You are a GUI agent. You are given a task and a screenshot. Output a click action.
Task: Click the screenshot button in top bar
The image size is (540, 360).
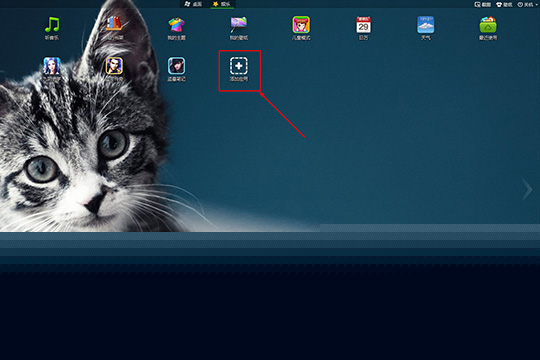click(482, 4)
